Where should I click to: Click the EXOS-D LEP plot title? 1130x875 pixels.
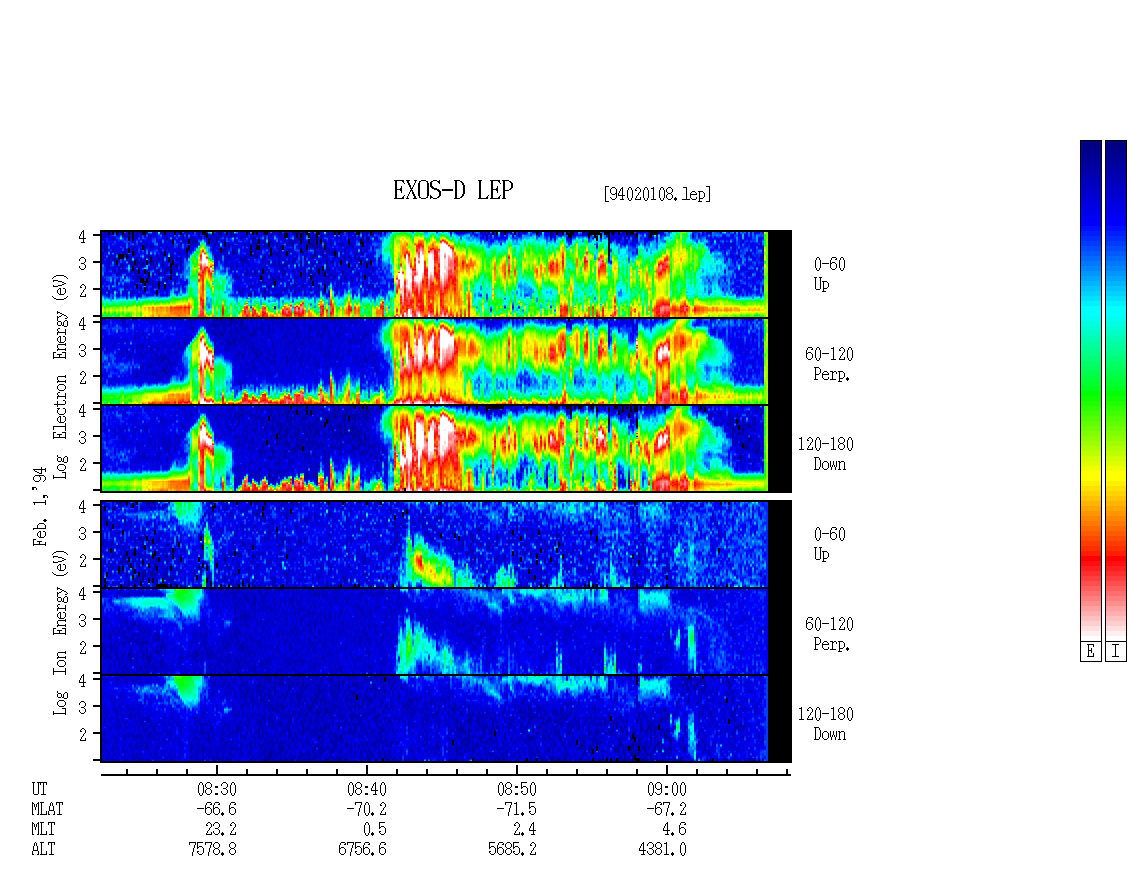point(453,190)
